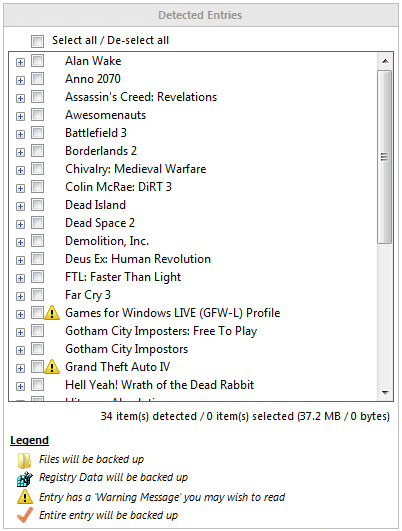
Task: Expand the Dead Island entry
Action: pos(21,206)
